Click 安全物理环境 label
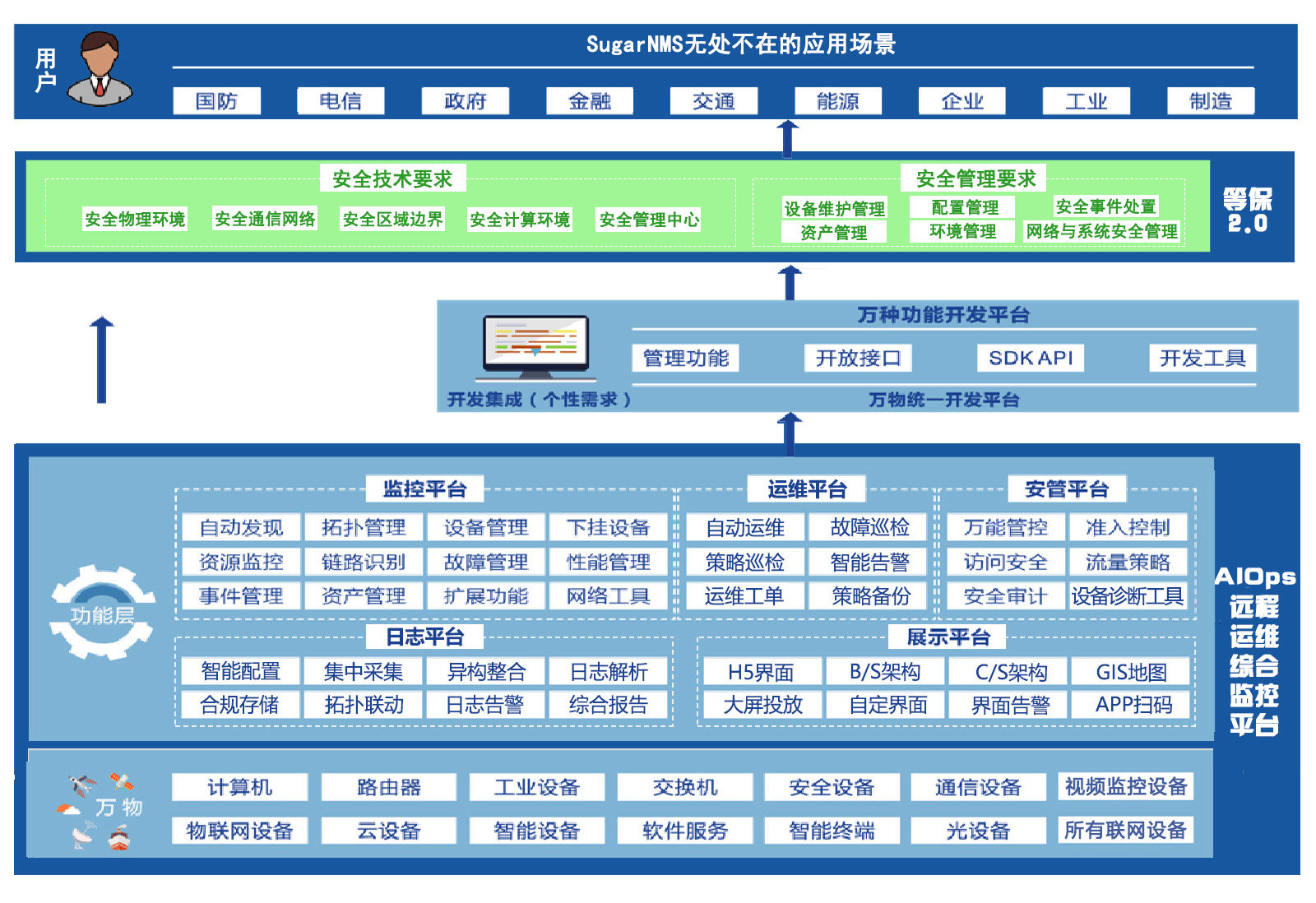This screenshot has height=903, width=1316. (x=135, y=219)
